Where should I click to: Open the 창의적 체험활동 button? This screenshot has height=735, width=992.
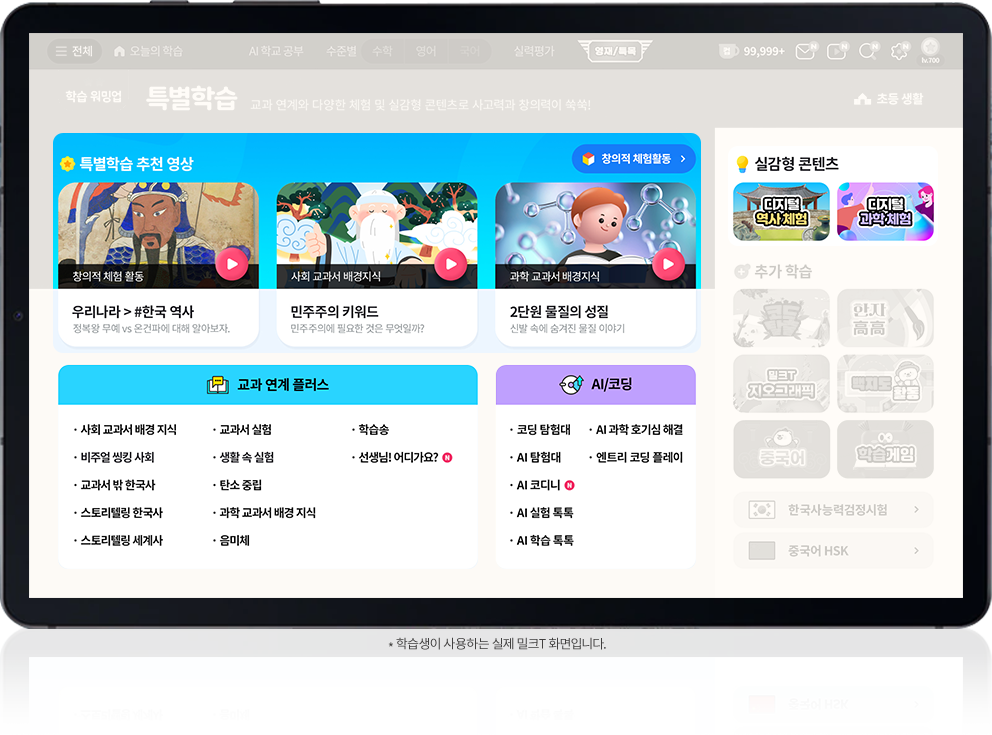(x=633, y=159)
